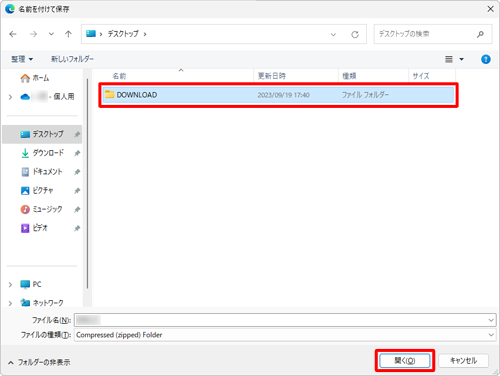
Task: Click the pin icon beside ドキュメント
Action: coord(77,172)
